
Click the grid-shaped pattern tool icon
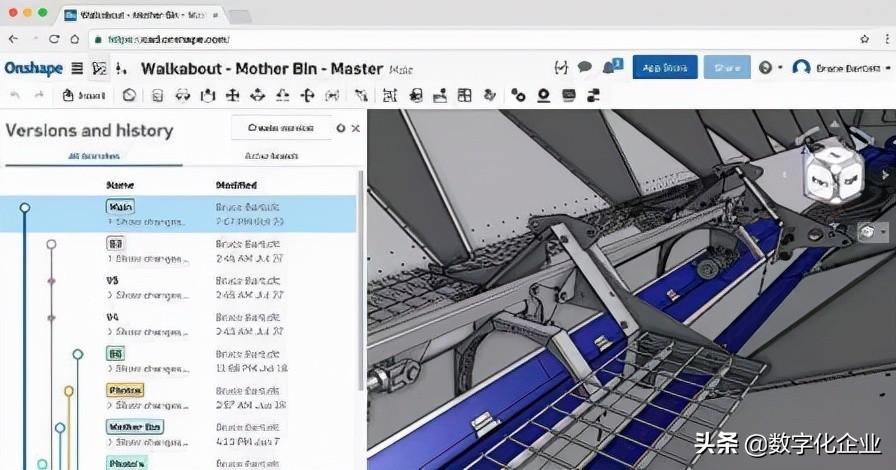[x=465, y=95]
